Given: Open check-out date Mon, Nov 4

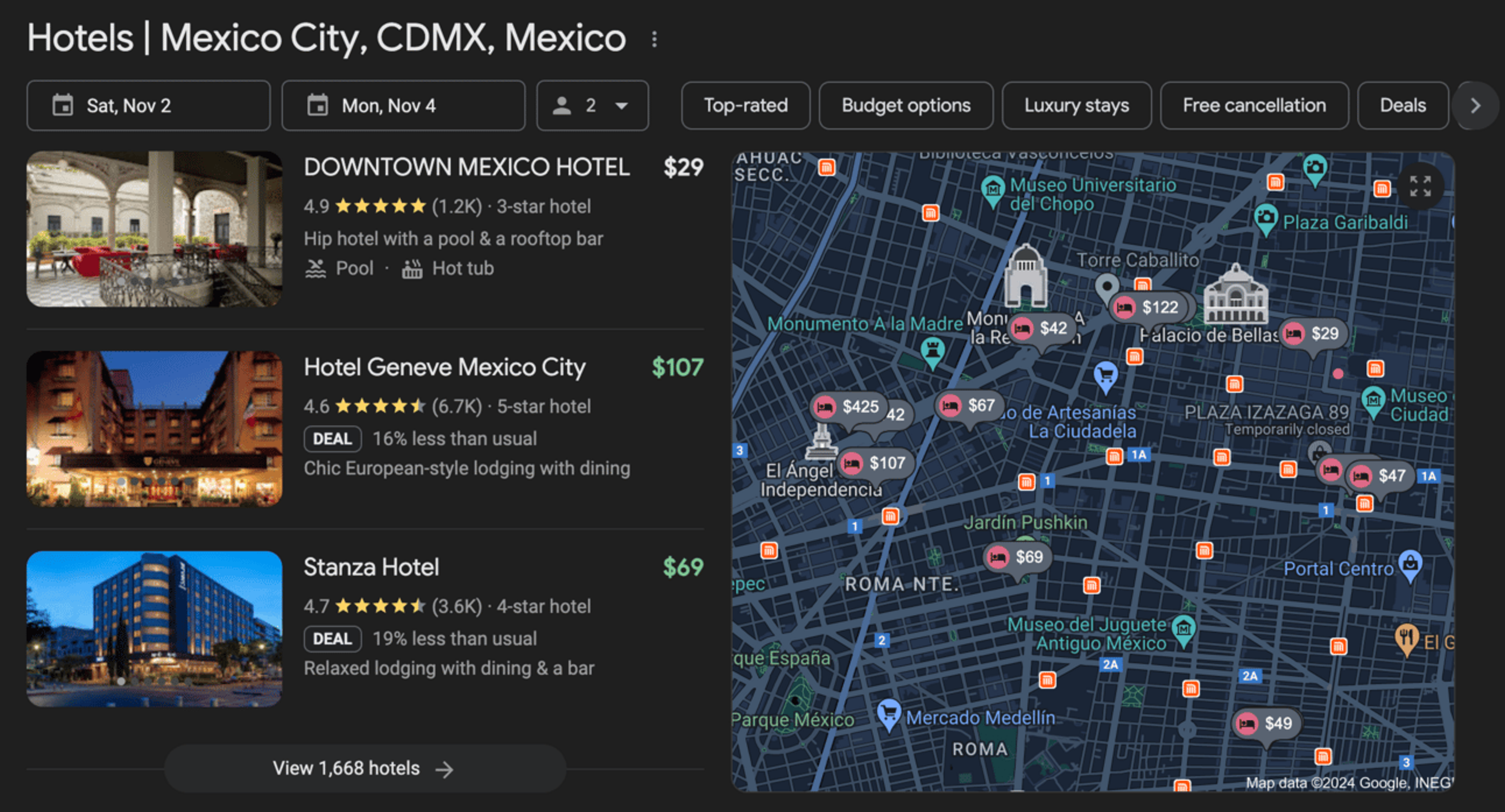Looking at the screenshot, I should point(403,106).
